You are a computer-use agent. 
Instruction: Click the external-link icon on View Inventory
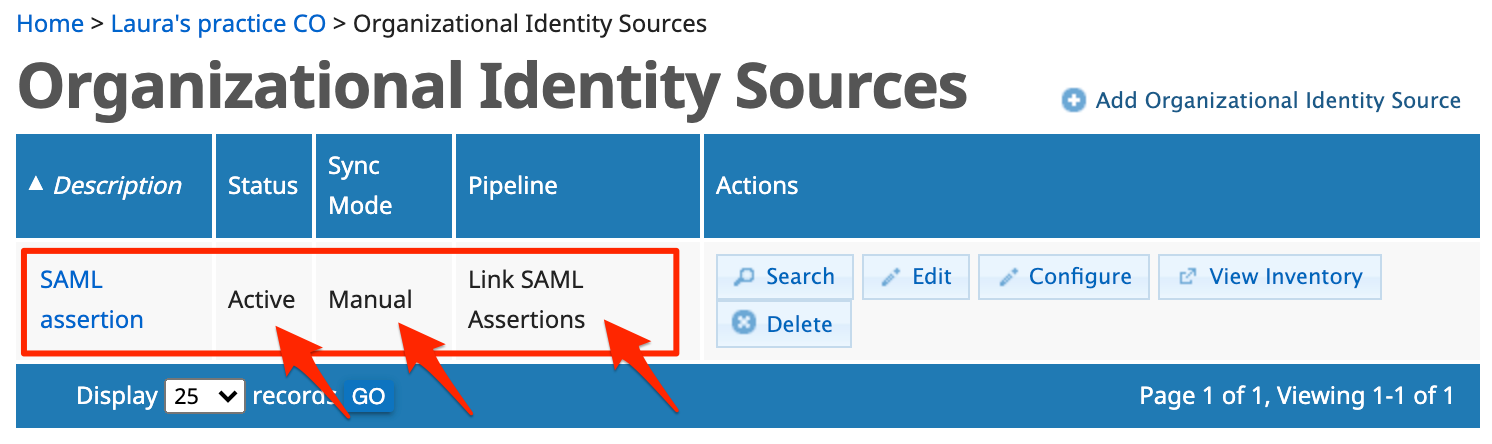(1188, 277)
